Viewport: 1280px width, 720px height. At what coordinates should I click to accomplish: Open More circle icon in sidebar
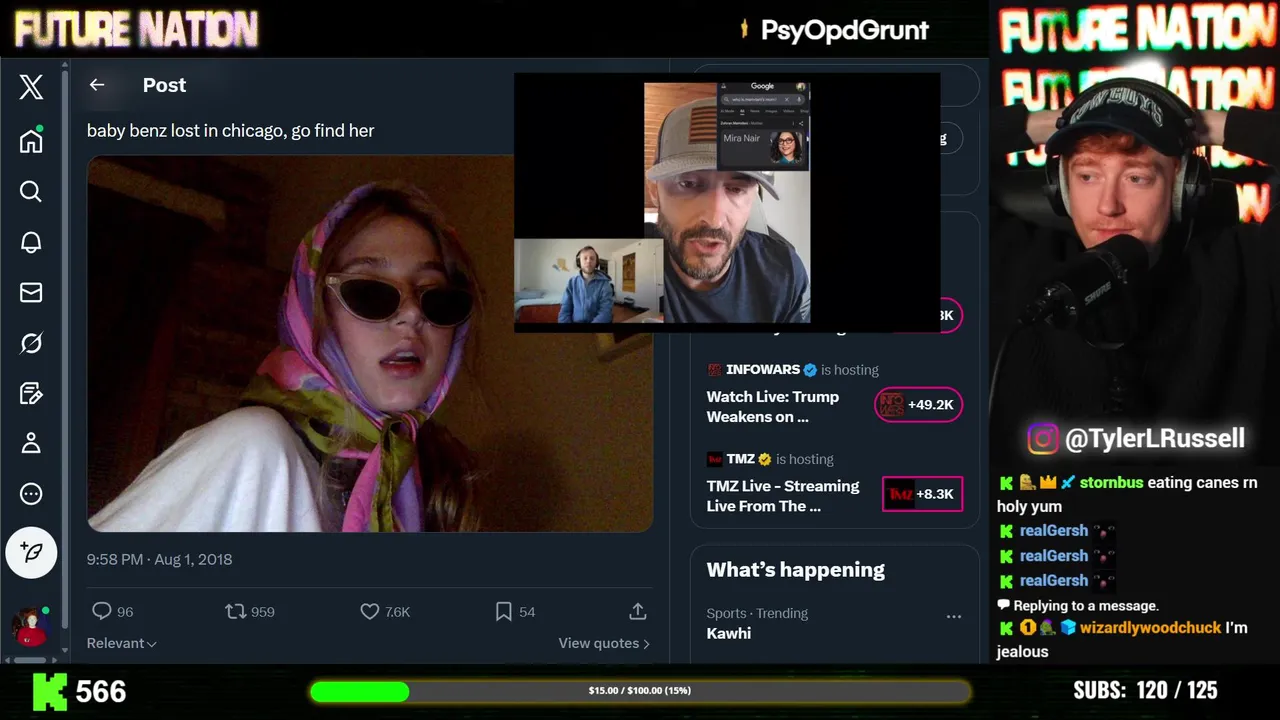pos(31,494)
